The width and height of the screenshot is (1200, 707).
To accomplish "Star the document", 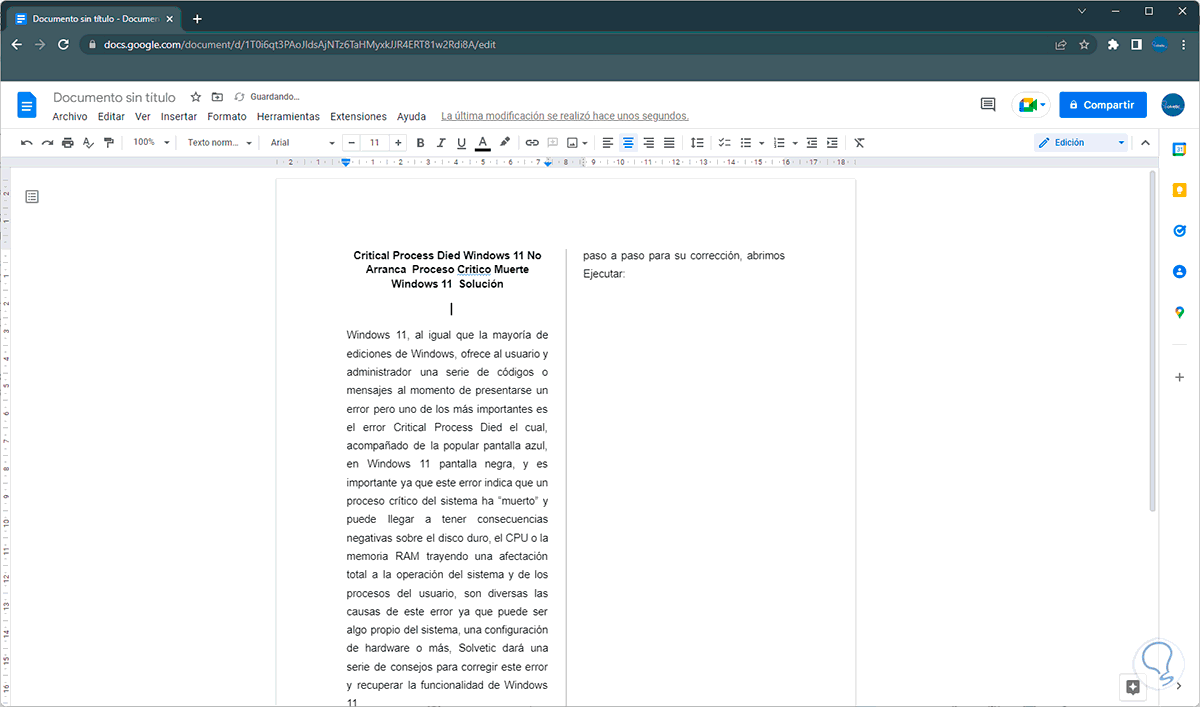I will pos(196,97).
